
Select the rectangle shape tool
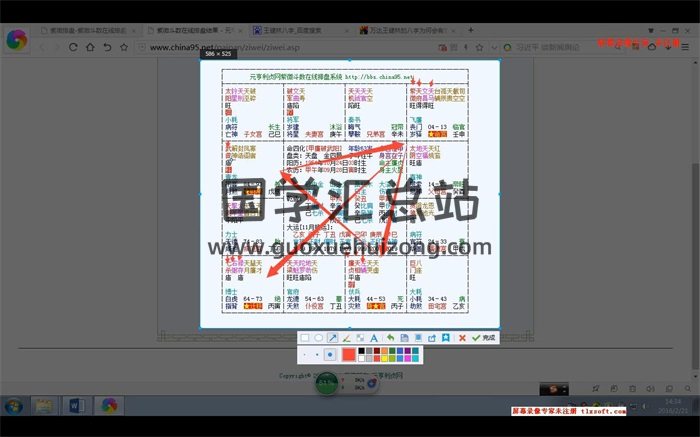(305, 338)
